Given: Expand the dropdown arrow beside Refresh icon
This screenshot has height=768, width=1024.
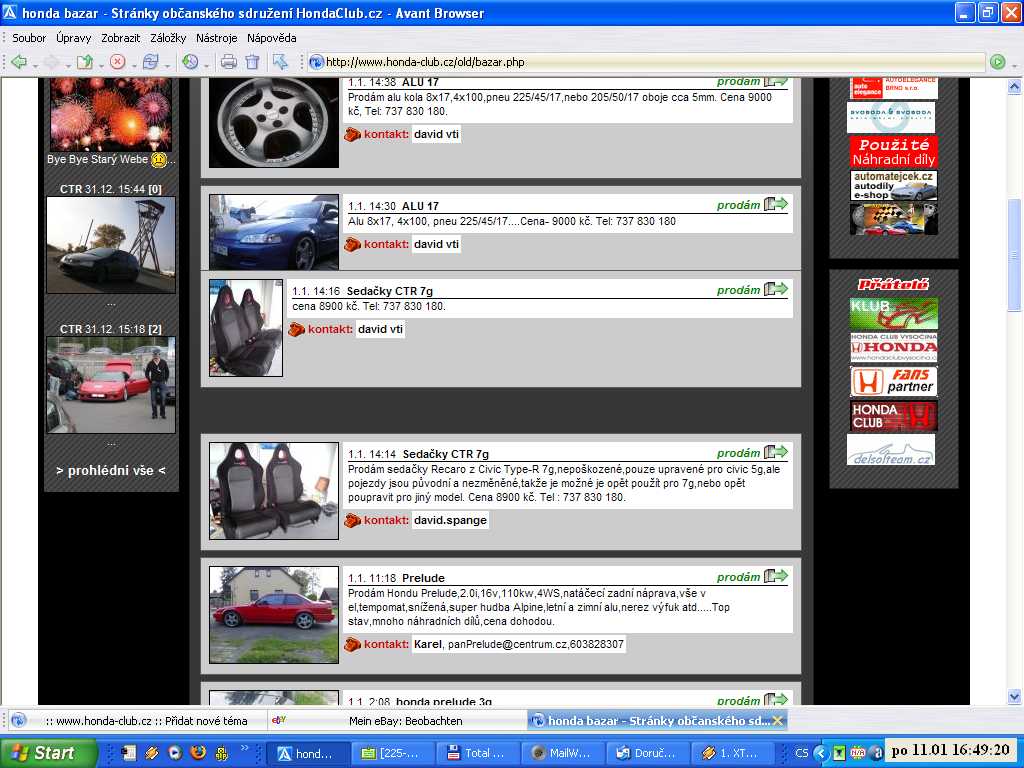Looking at the screenshot, I should click(166, 63).
